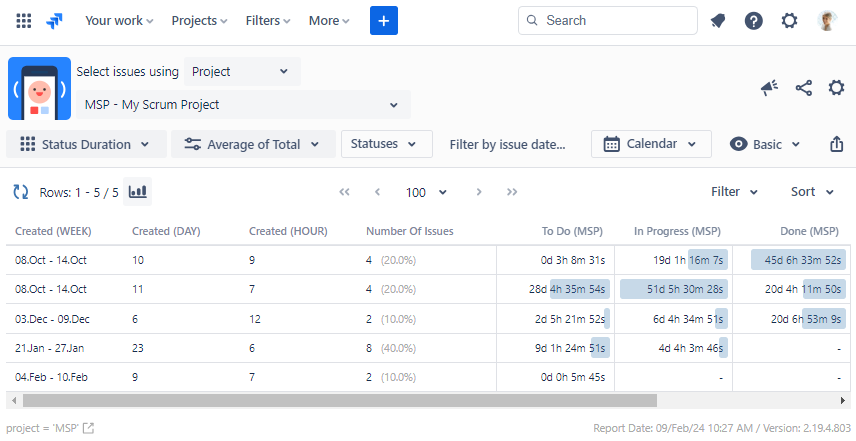The height and width of the screenshot is (441, 856).
Task: Open the Filters menu
Action: pyautogui.click(x=268, y=21)
